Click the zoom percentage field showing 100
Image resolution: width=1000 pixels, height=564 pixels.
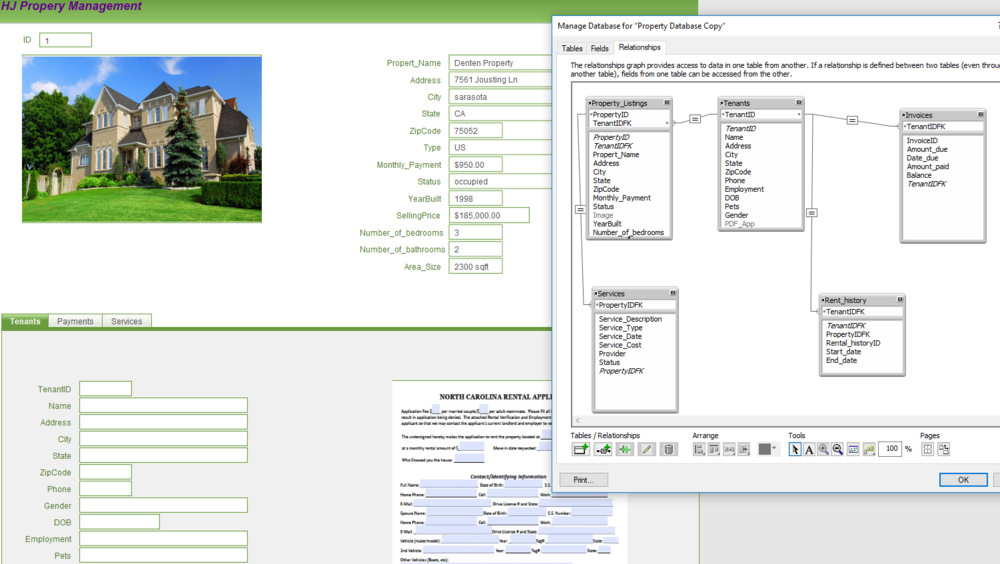coord(889,450)
